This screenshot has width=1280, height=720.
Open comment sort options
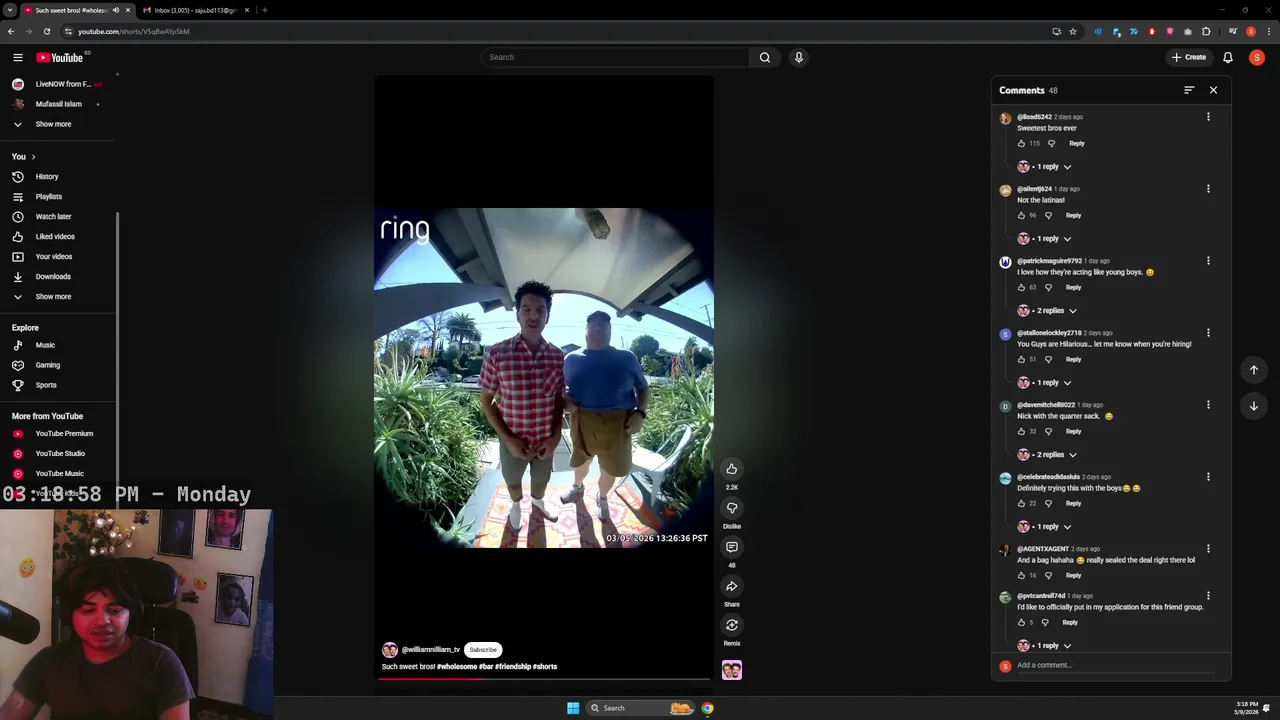click(1189, 90)
